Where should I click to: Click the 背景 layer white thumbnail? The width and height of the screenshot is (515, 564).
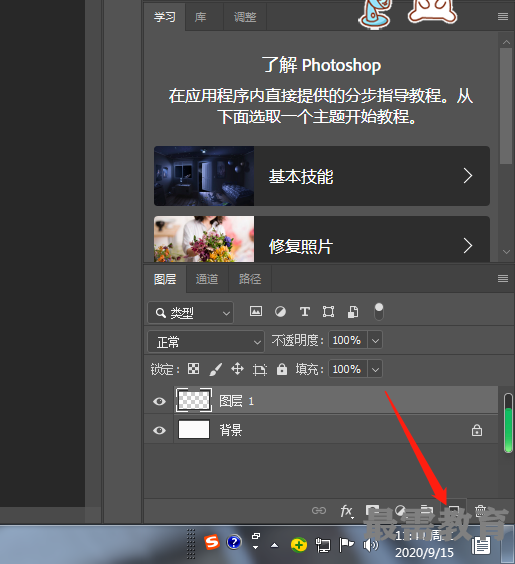194,429
